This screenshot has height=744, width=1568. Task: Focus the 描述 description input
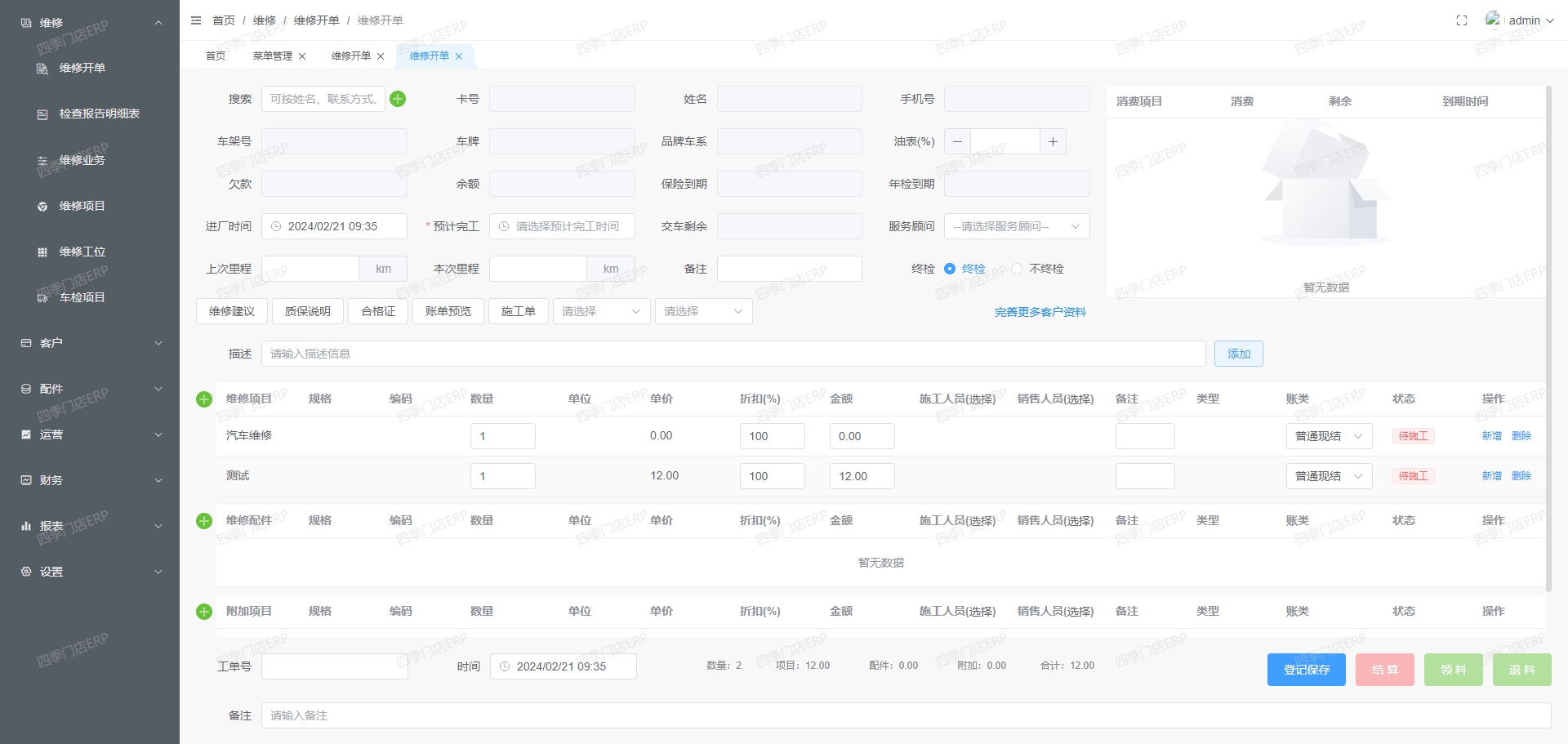(x=733, y=354)
